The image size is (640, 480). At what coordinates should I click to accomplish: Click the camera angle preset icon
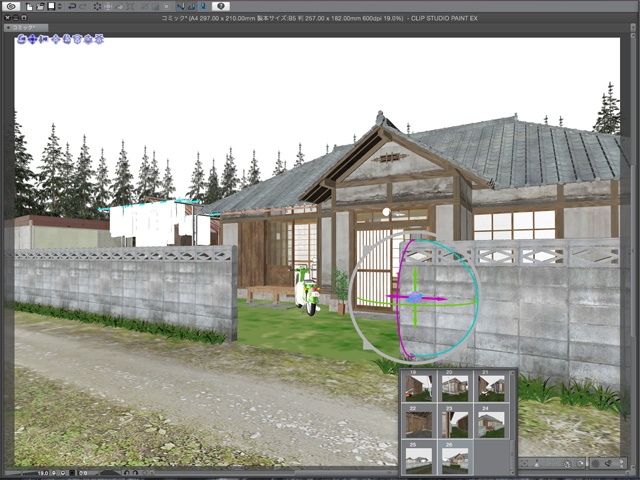pos(567,463)
